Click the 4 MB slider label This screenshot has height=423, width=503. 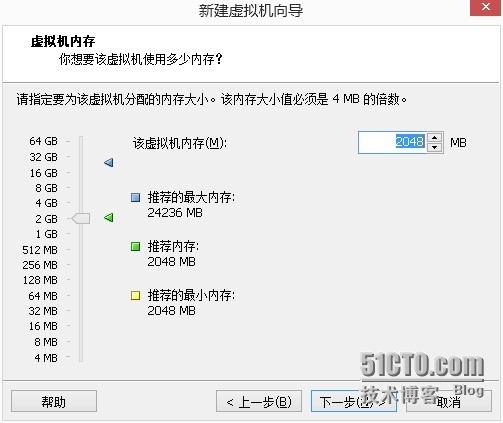tap(46, 358)
